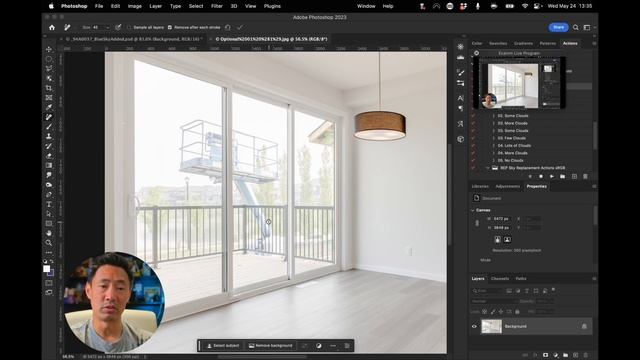Delete layer using Layers panel trash icon
This screenshot has width=640, height=360.
[586, 355]
